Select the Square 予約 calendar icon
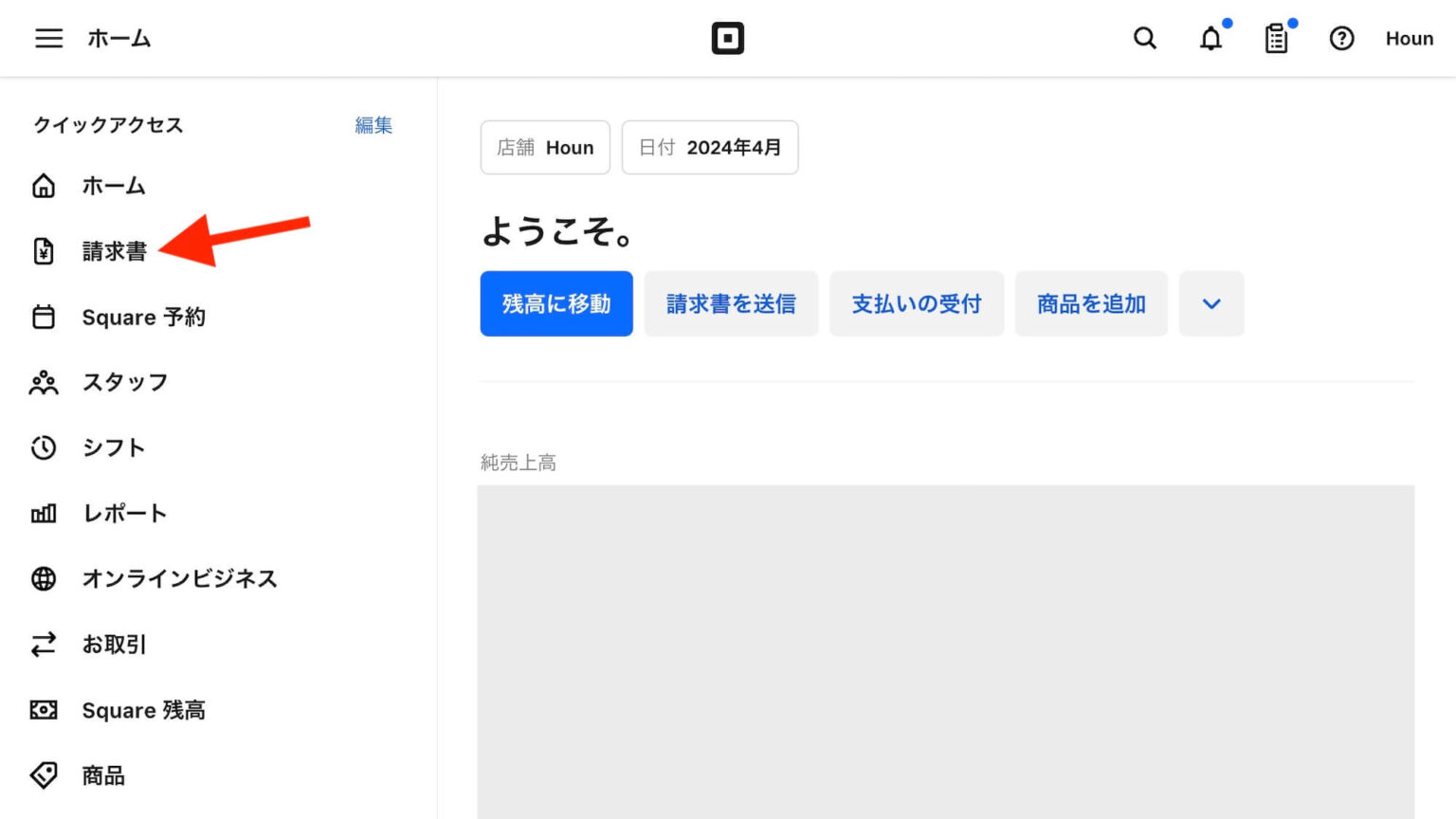 coord(44,317)
